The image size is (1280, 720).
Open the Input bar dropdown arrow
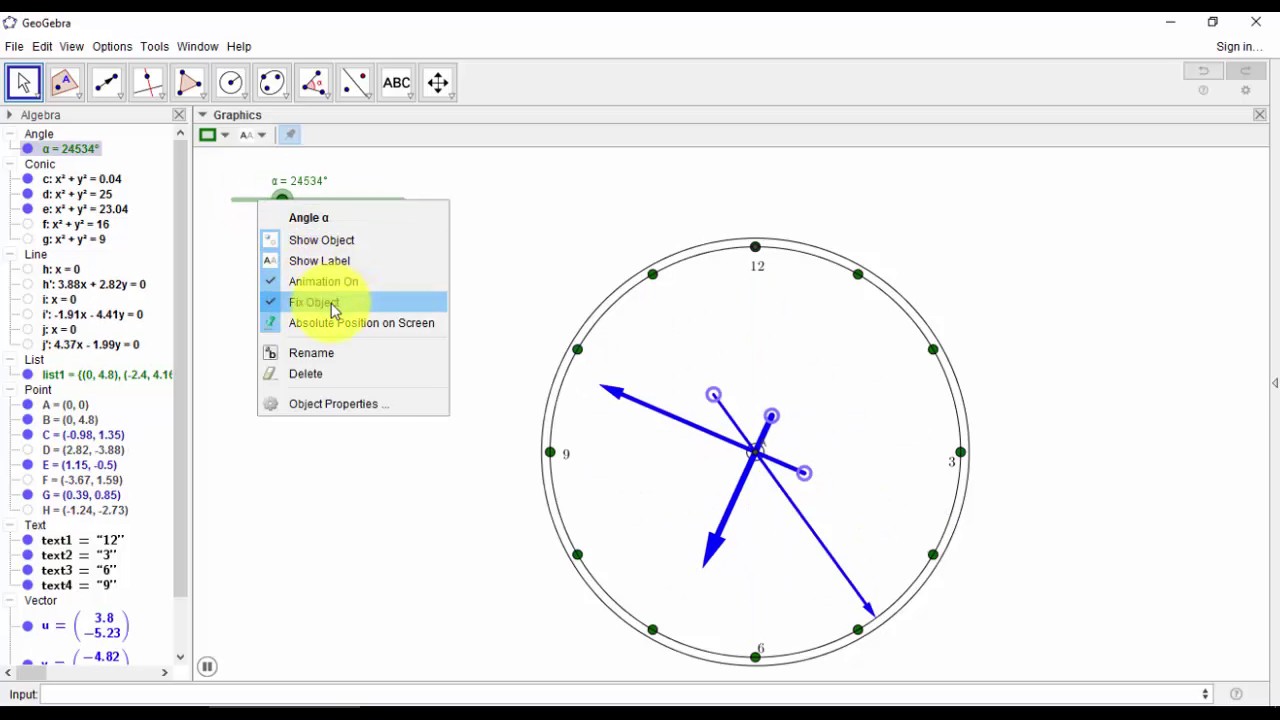1205,694
